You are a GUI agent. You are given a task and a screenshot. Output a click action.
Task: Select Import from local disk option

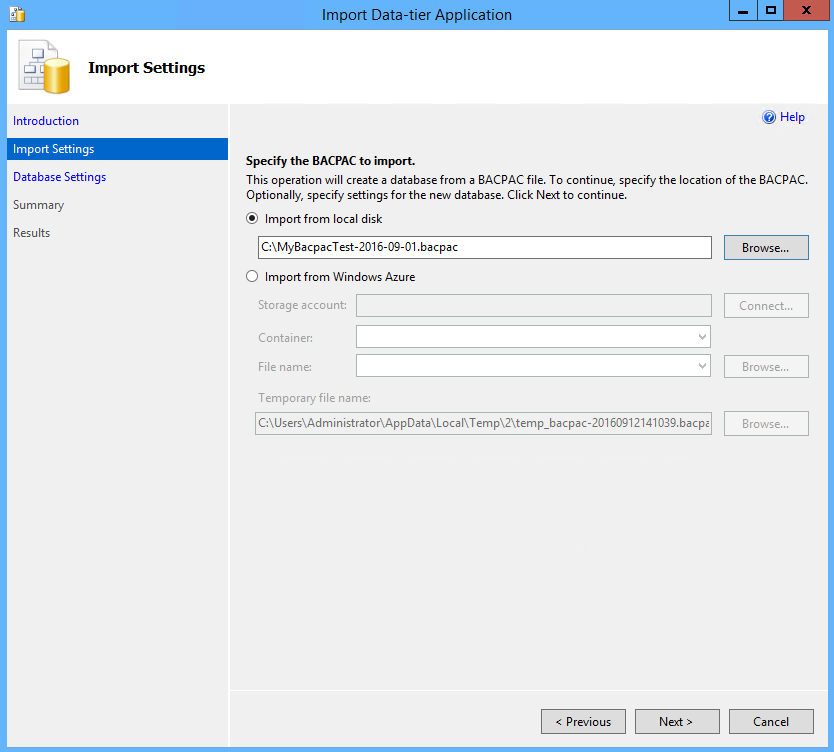coord(252,219)
